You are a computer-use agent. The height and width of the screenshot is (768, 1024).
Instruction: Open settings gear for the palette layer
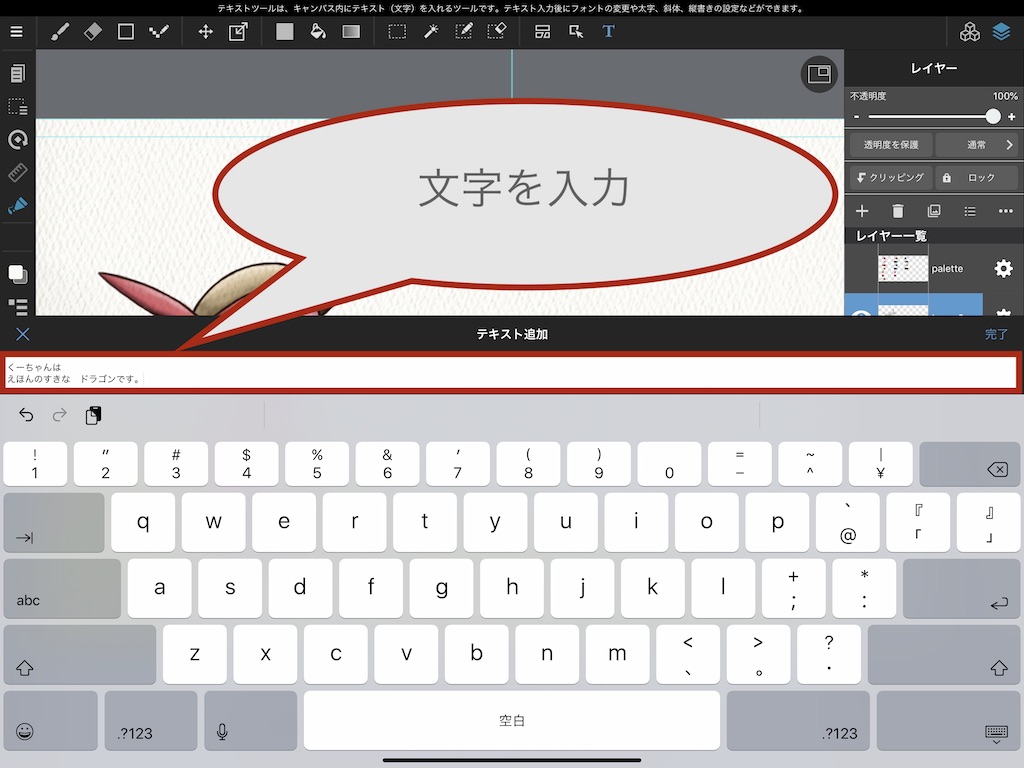[x=1003, y=269]
